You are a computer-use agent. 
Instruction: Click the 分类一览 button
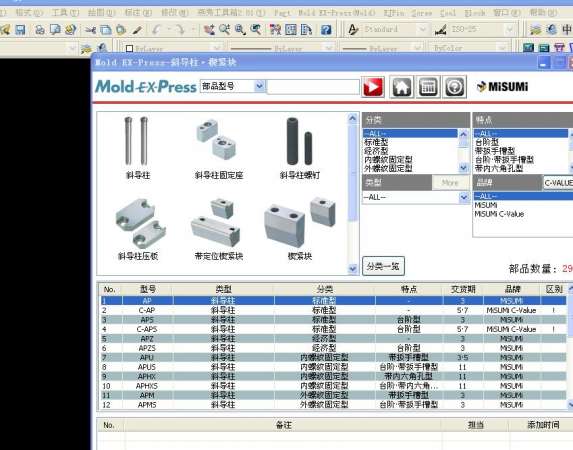coord(383,266)
